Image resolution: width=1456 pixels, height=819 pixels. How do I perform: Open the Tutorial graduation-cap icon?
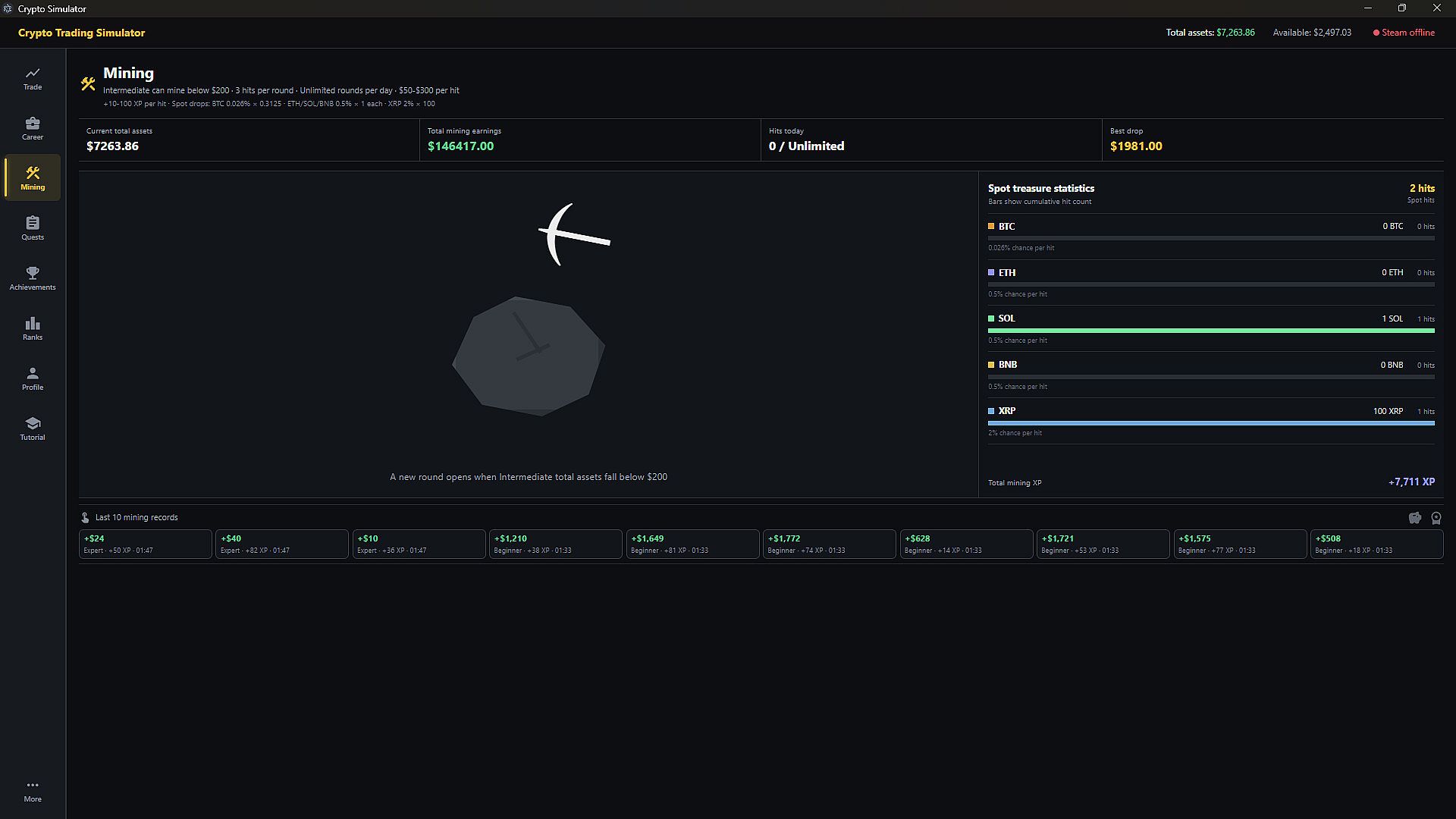[x=33, y=423]
